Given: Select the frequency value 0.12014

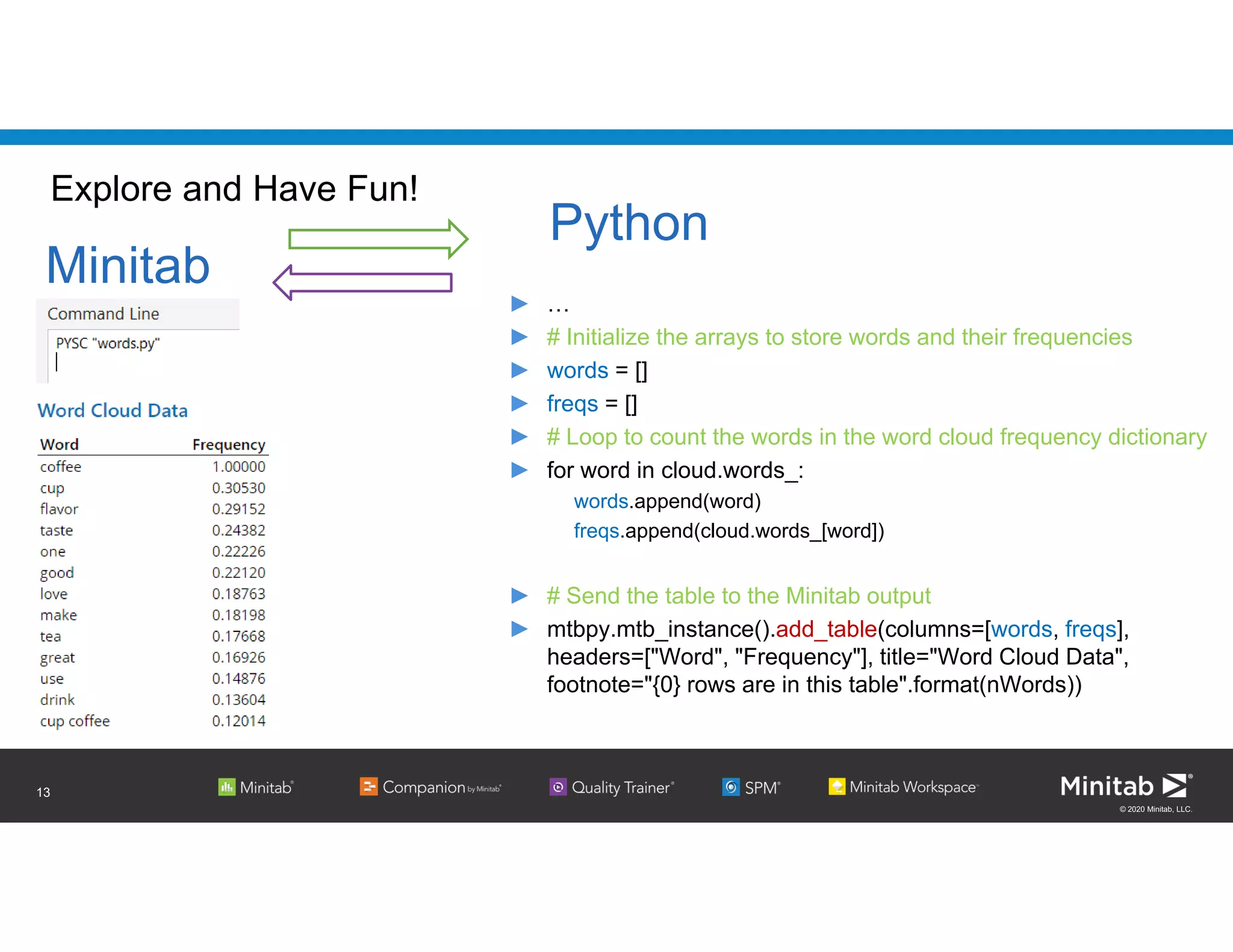Looking at the screenshot, I should pyautogui.click(x=238, y=721).
